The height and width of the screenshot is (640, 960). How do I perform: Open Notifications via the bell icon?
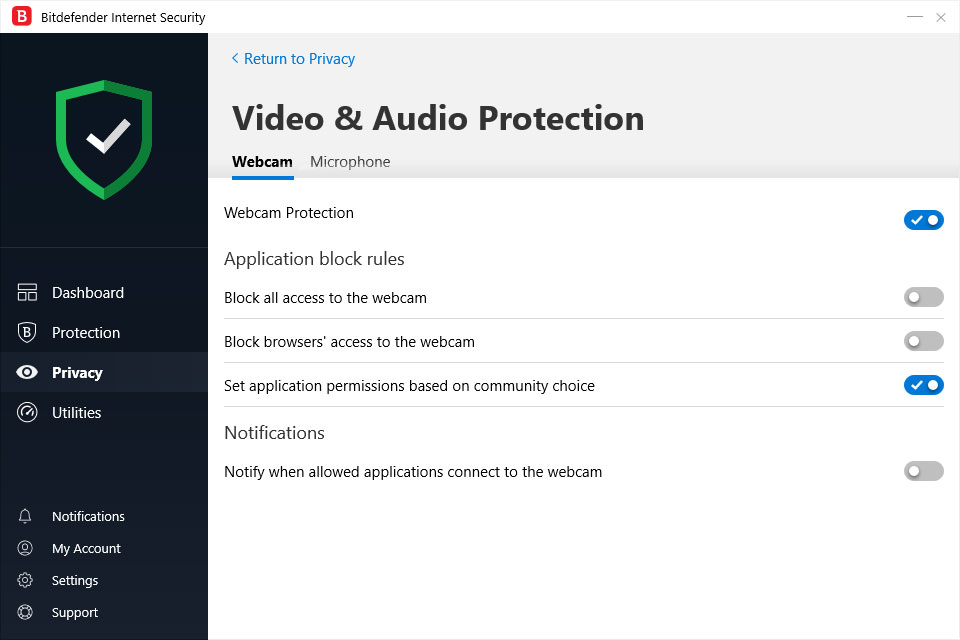(26, 517)
